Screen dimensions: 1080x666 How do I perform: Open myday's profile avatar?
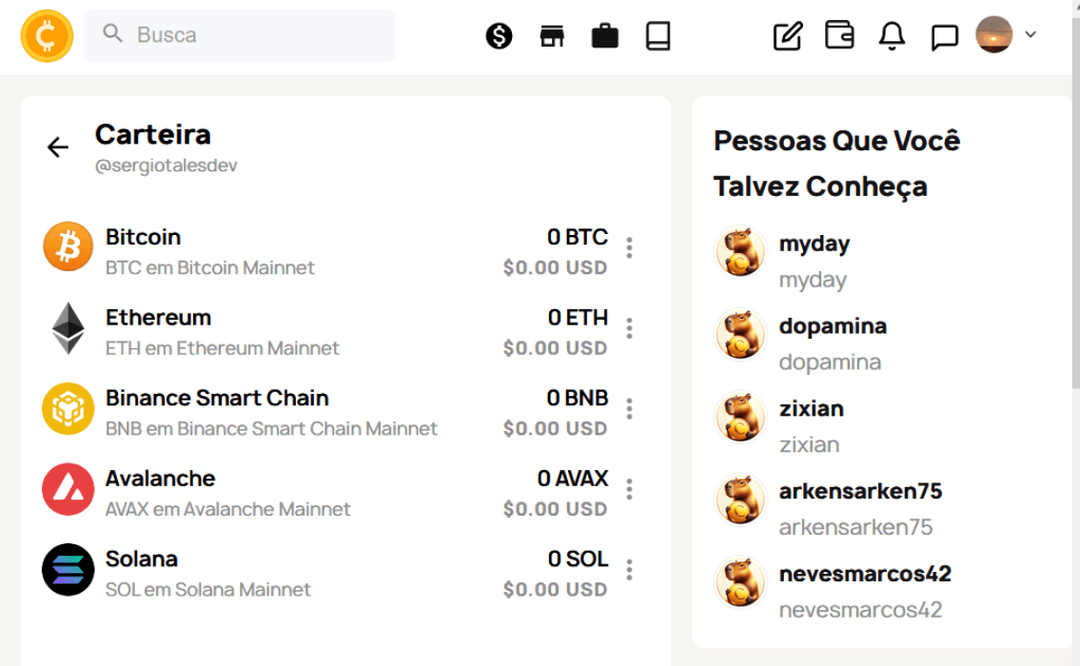coord(740,252)
